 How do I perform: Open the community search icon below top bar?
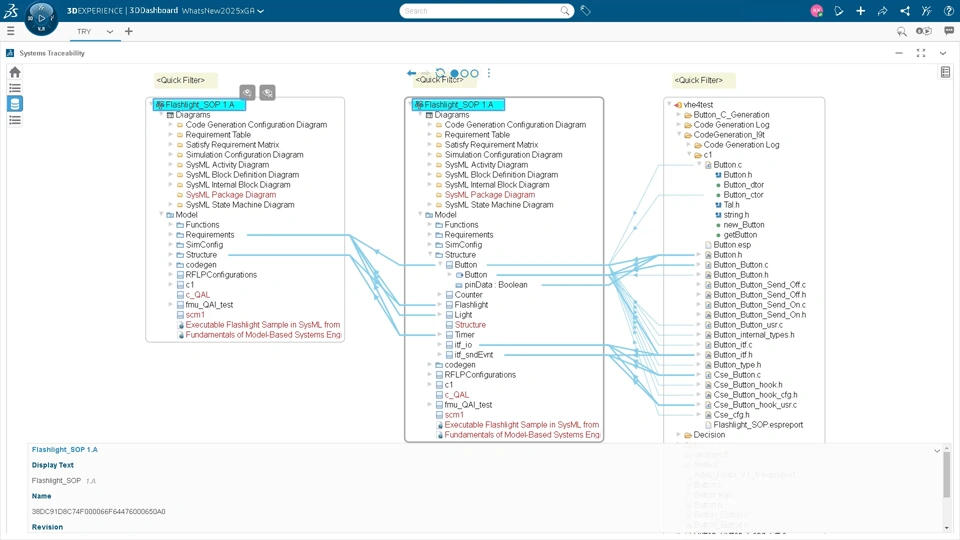coord(901,31)
